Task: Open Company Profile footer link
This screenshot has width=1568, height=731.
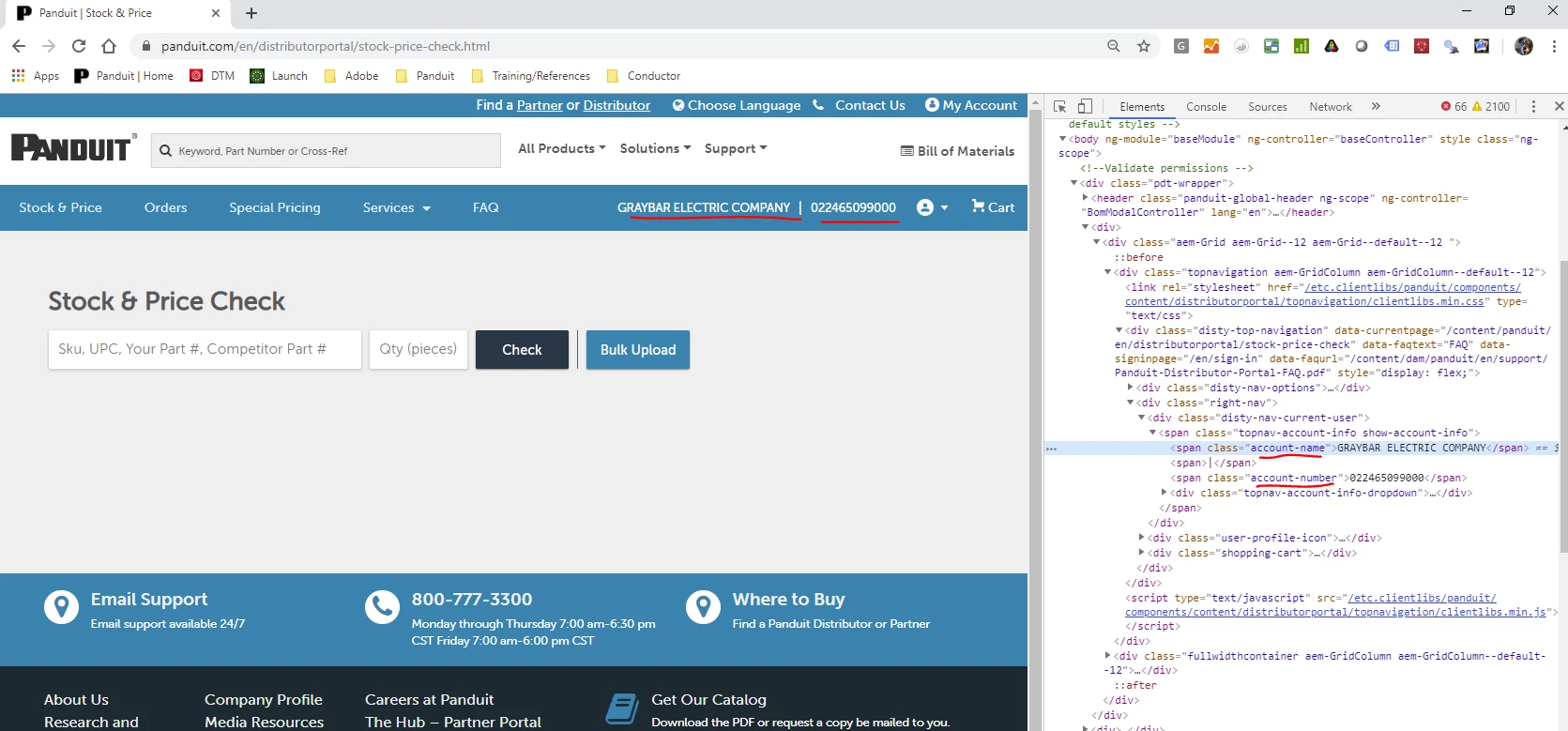Action: (264, 700)
